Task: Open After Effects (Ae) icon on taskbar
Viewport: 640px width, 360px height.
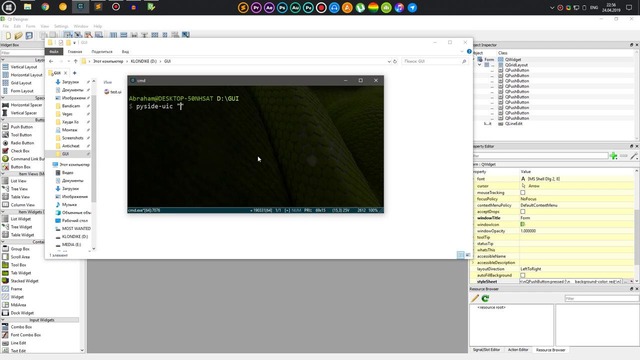Action: (x=269, y=7)
